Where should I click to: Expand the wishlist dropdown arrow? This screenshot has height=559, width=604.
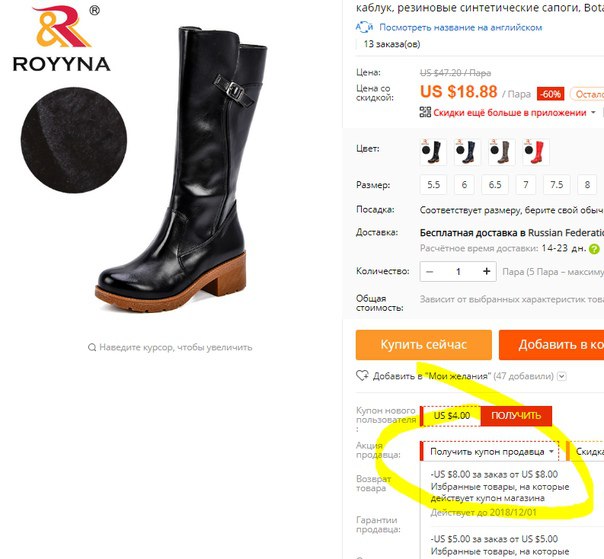click(x=562, y=376)
